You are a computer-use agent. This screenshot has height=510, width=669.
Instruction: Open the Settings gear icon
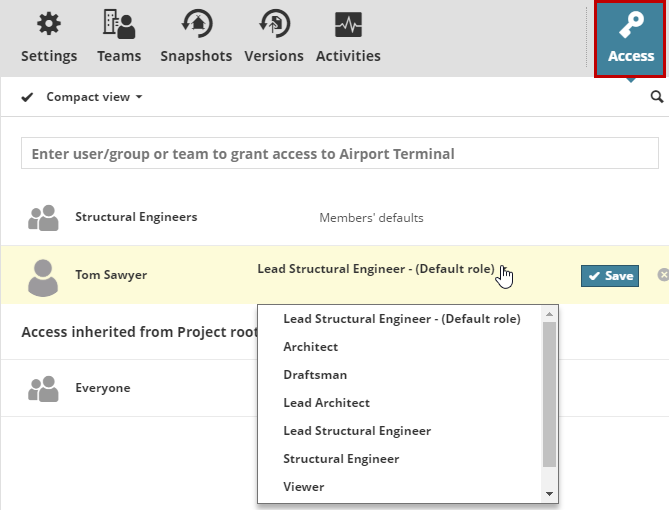48,26
